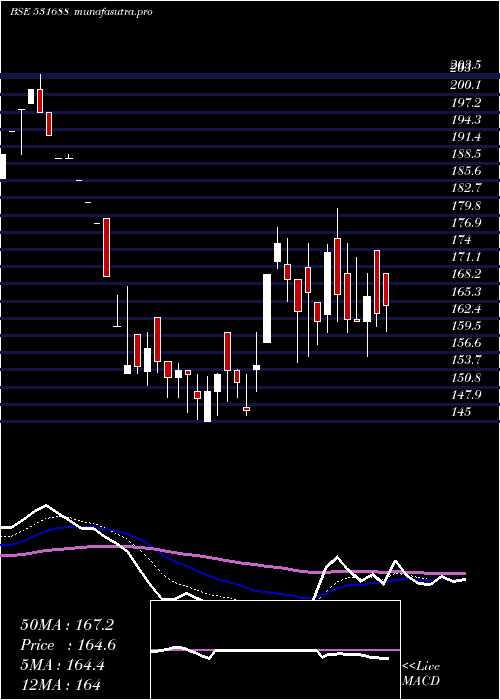Click the 174 price axis label
This screenshot has width=500, height=700.
461,240
